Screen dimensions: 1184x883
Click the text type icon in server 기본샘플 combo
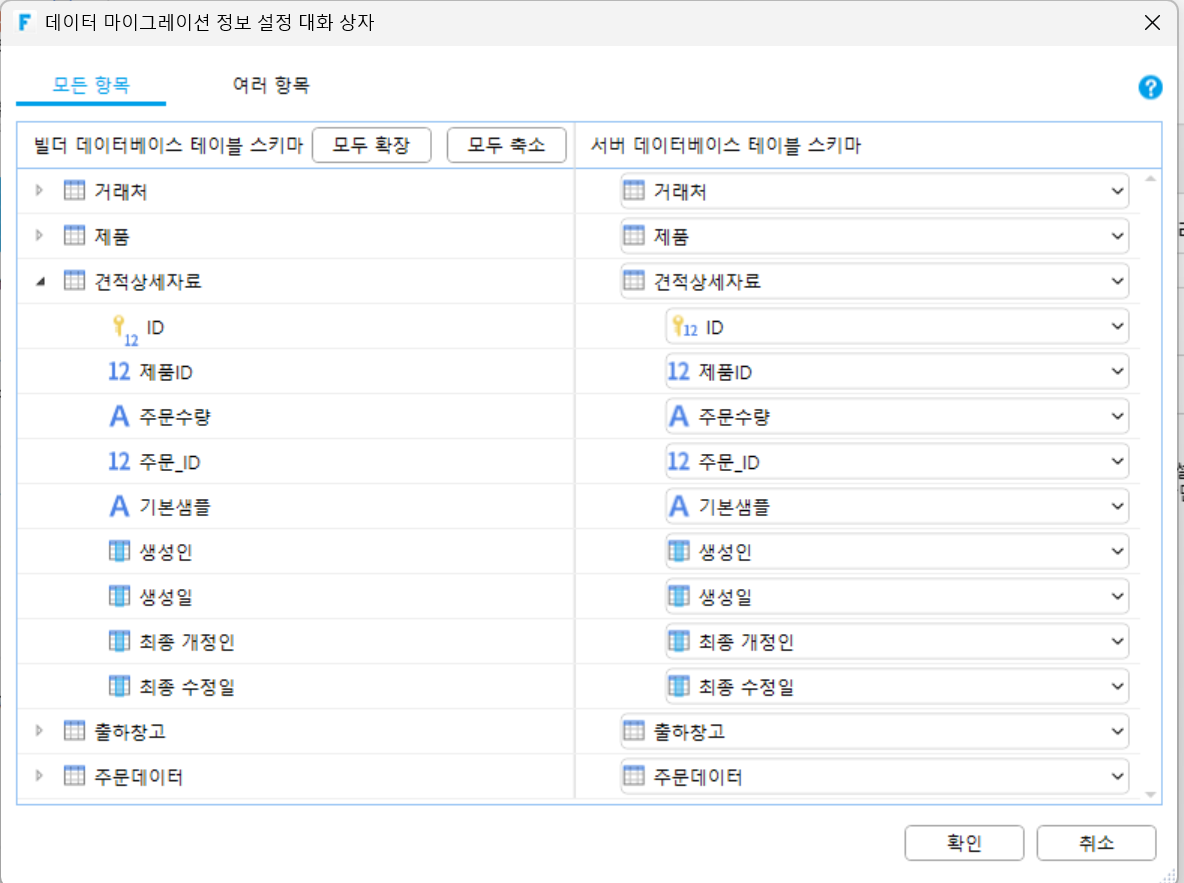click(x=679, y=506)
